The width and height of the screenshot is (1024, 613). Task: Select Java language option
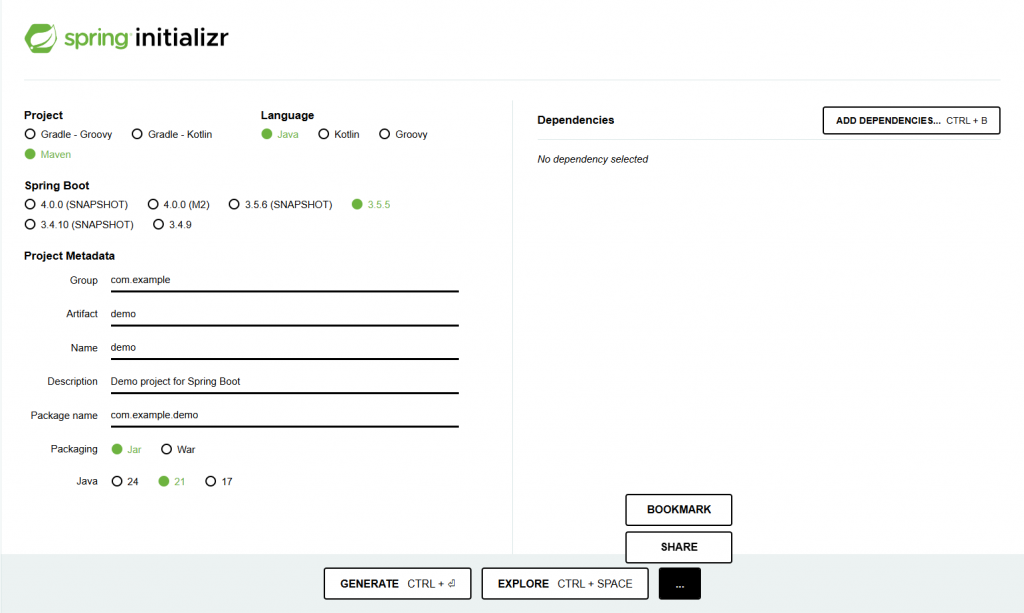point(280,134)
